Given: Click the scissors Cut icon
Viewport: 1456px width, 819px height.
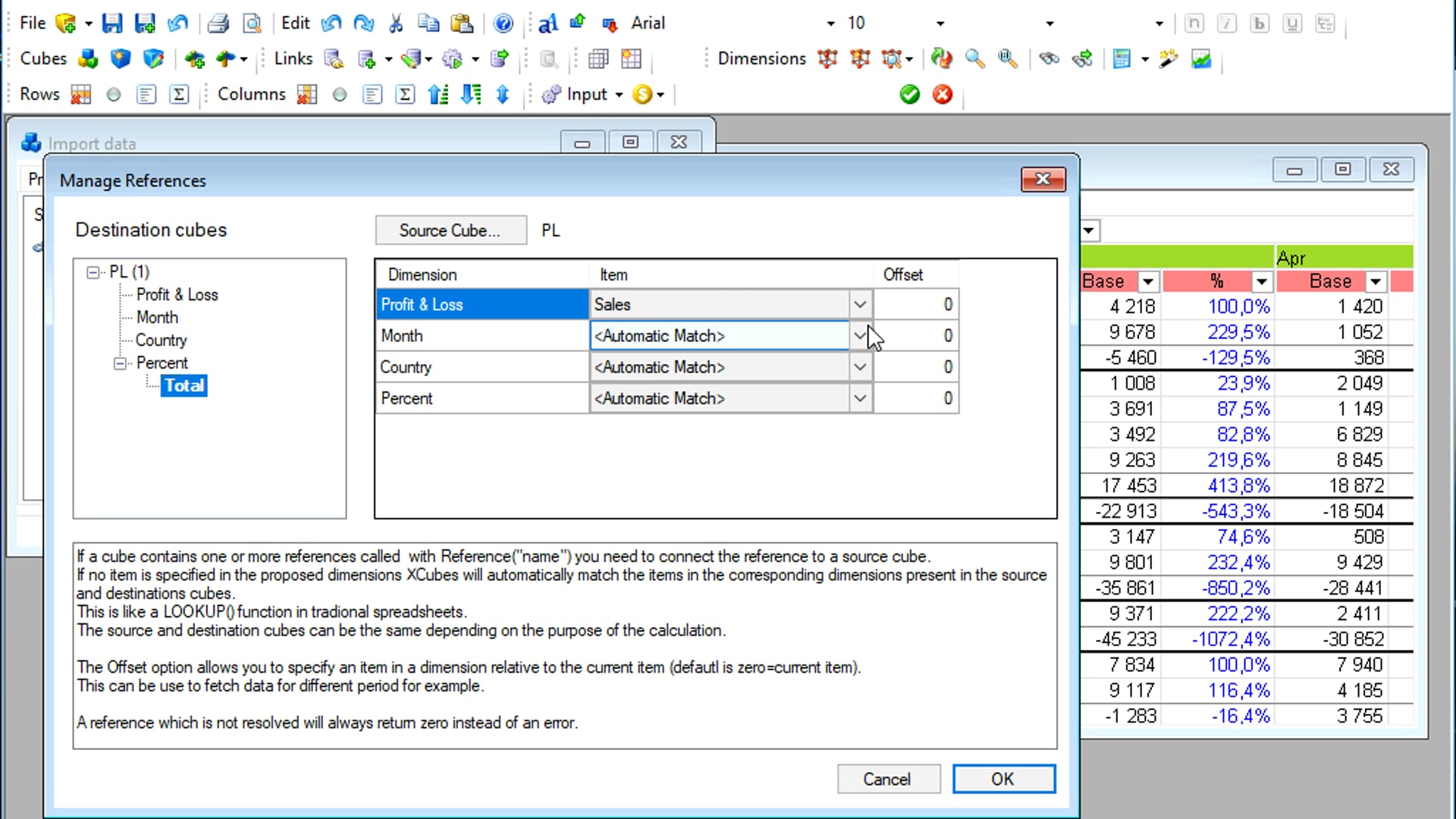Looking at the screenshot, I should click(395, 23).
